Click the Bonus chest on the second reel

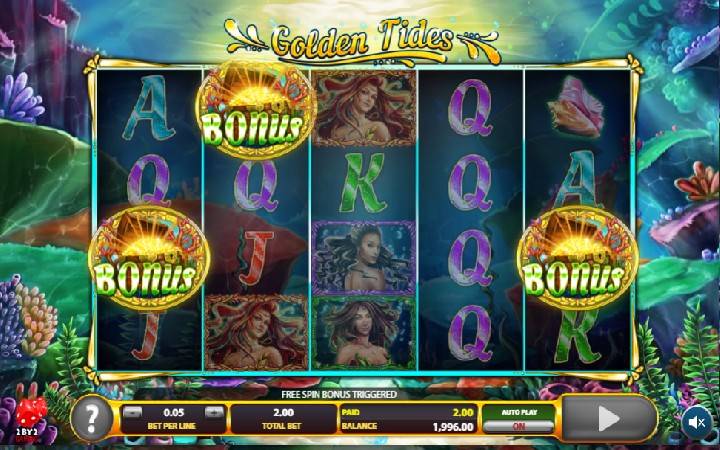[255, 109]
